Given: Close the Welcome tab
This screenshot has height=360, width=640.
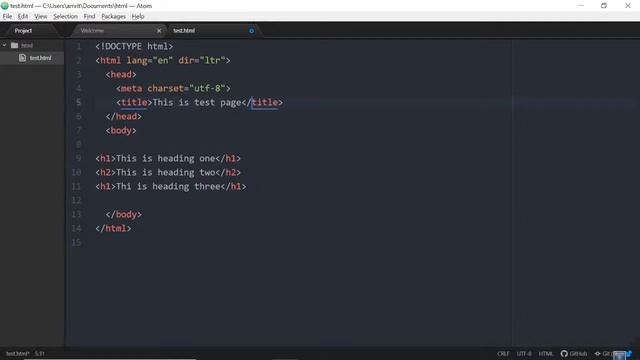Looking at the screenshot, I should 159,31.
